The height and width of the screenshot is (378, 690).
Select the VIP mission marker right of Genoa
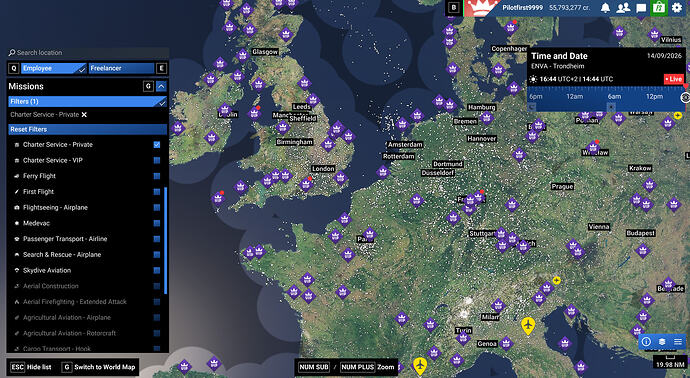506,343
